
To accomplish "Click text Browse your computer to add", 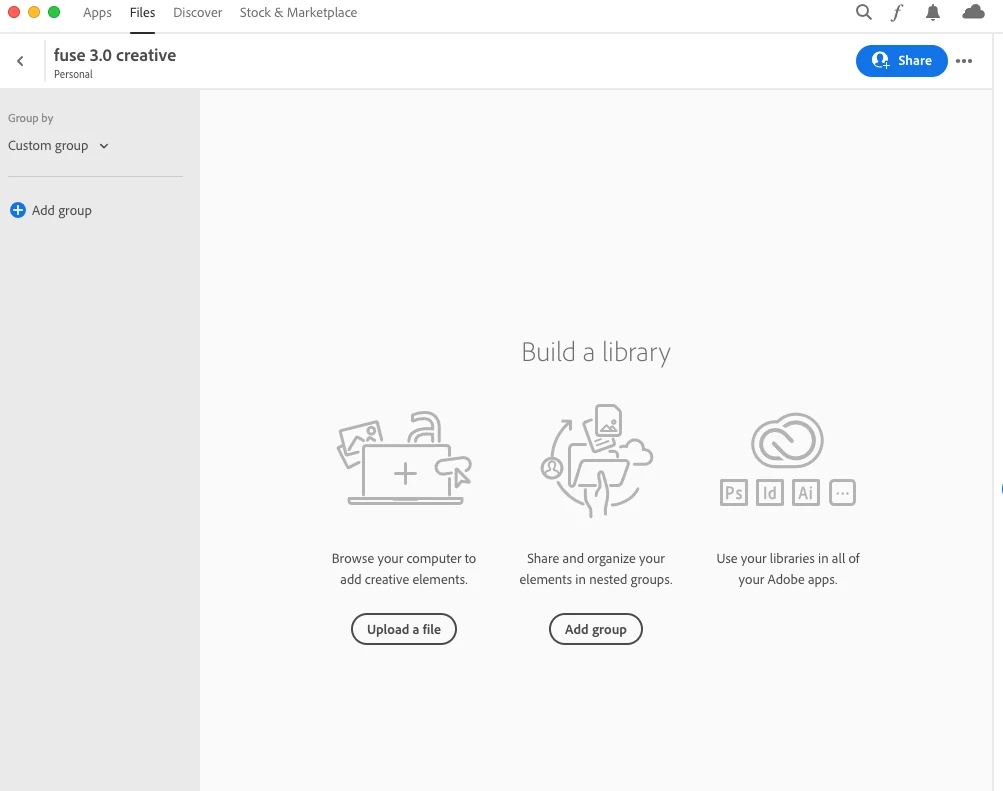I will point(404,568).
